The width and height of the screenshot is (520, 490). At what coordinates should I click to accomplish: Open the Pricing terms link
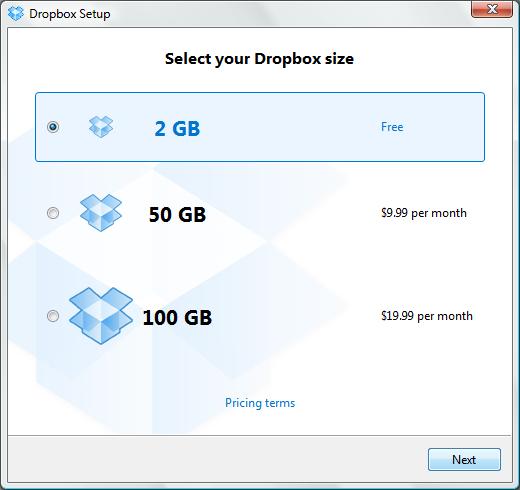tap(260, 403)
